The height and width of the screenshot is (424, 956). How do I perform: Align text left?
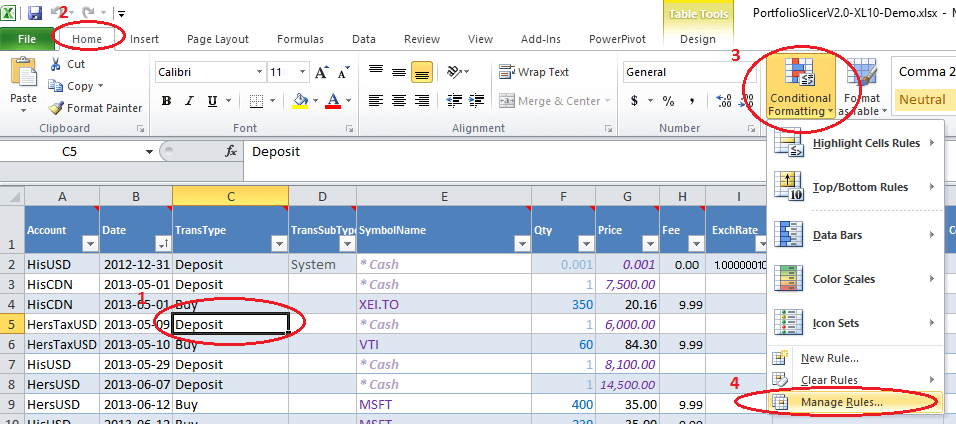376,101
